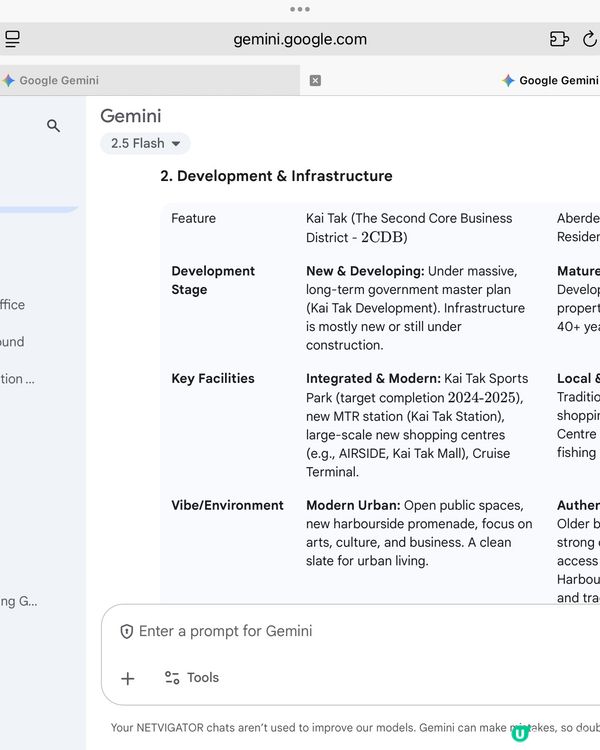The width and height of the screenshot is (600, 750).
Task: Click the green U badge icon at bottom
Action: click(520, 733)
